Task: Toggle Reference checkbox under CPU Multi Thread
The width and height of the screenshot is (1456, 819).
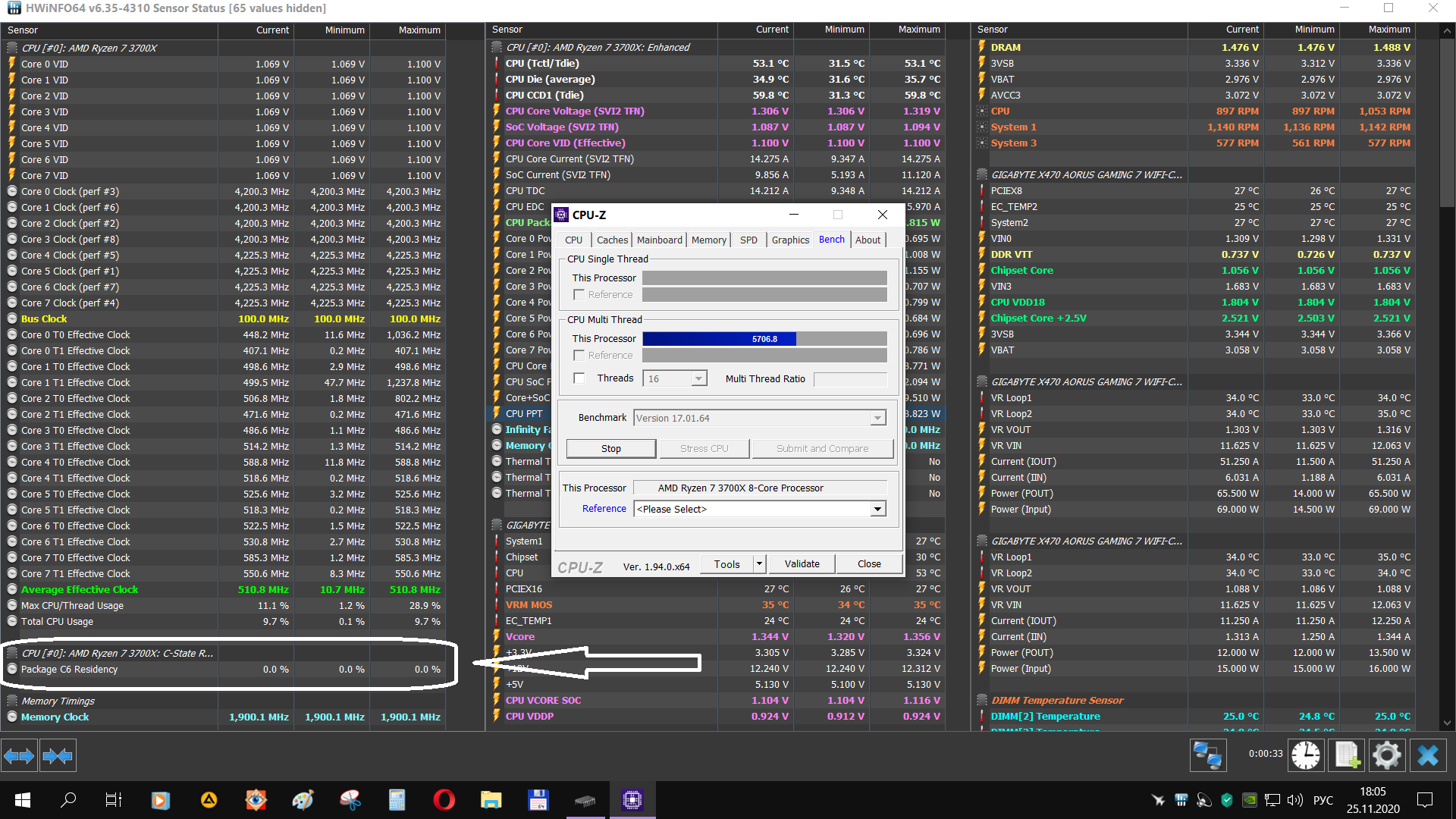Action: (x=579, y=355)
